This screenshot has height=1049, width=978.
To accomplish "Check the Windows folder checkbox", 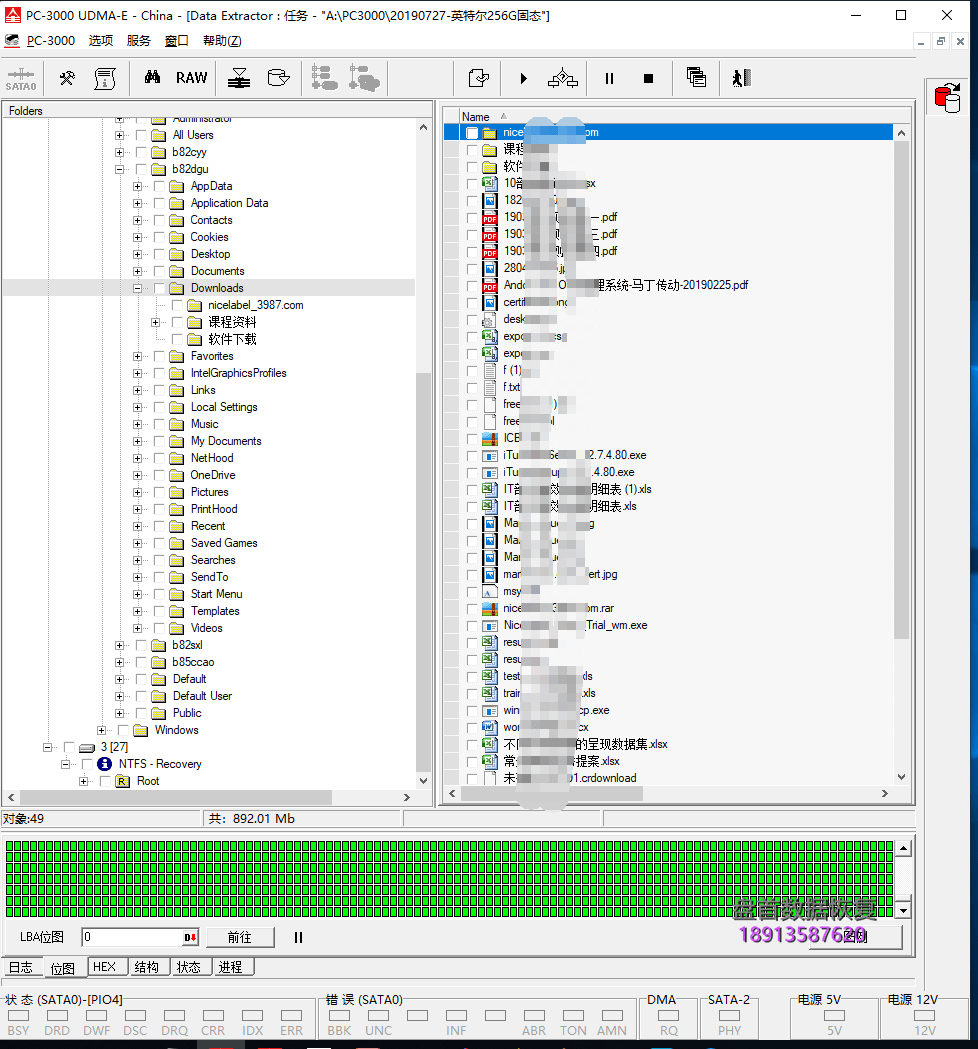I will click(x=123, y=730).
